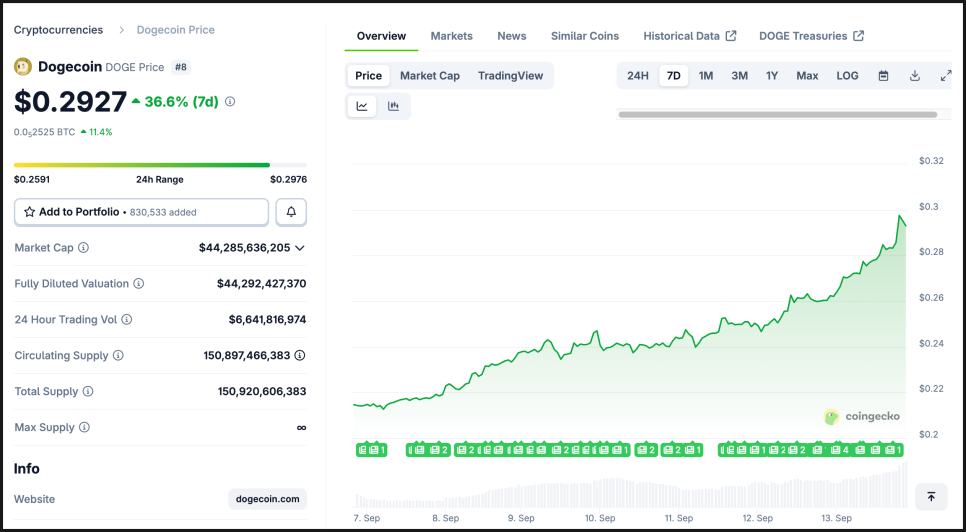The width and height of the screenshot is (966, 532).
Task: Open the News tab
Action: pyautogui.click(x=512, y=36)
